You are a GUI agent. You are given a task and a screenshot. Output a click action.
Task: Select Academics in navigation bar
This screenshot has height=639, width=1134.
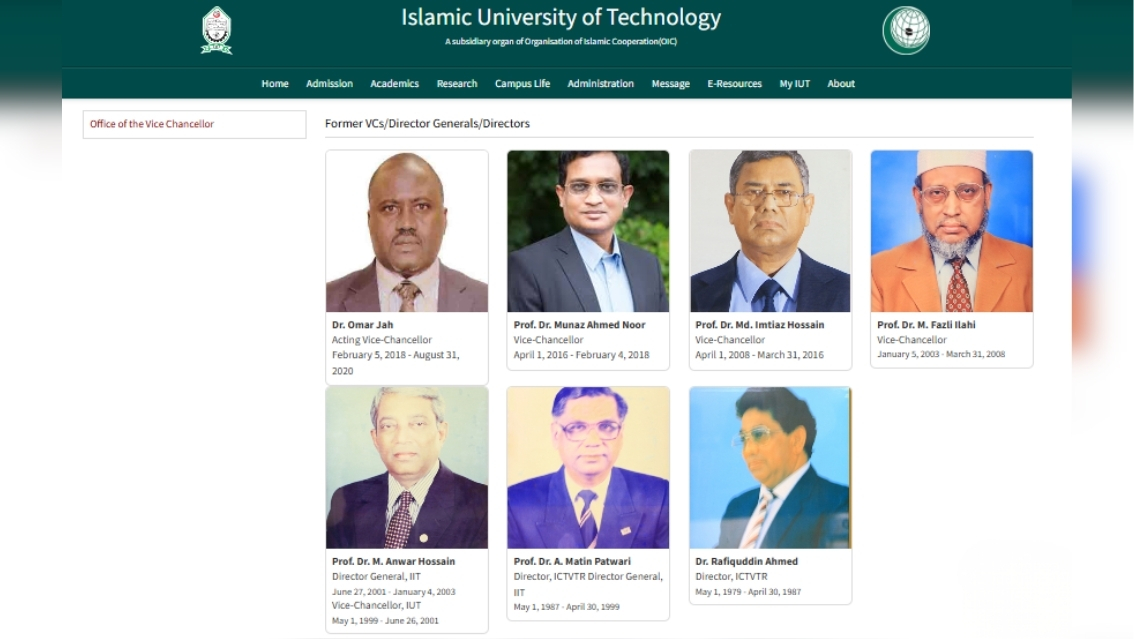(x=394, y=84)
